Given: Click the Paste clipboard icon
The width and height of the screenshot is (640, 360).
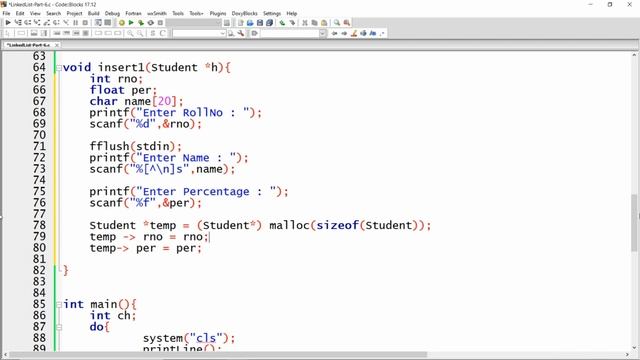Looking at the screenshot, I should 324,23.
